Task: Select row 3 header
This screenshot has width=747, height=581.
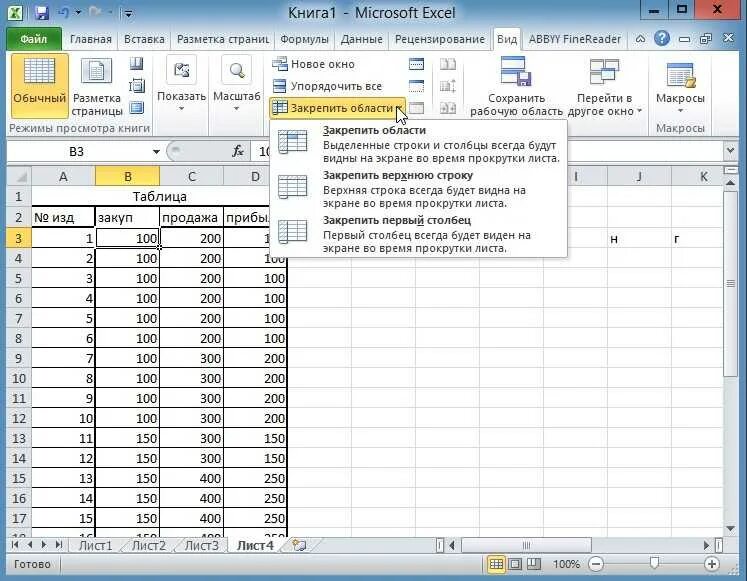Action: (x=19, y=238)
